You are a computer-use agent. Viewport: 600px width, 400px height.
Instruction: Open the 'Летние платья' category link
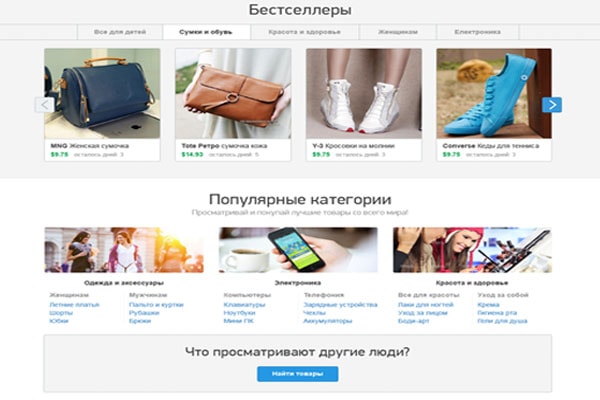tap(74, 305)
